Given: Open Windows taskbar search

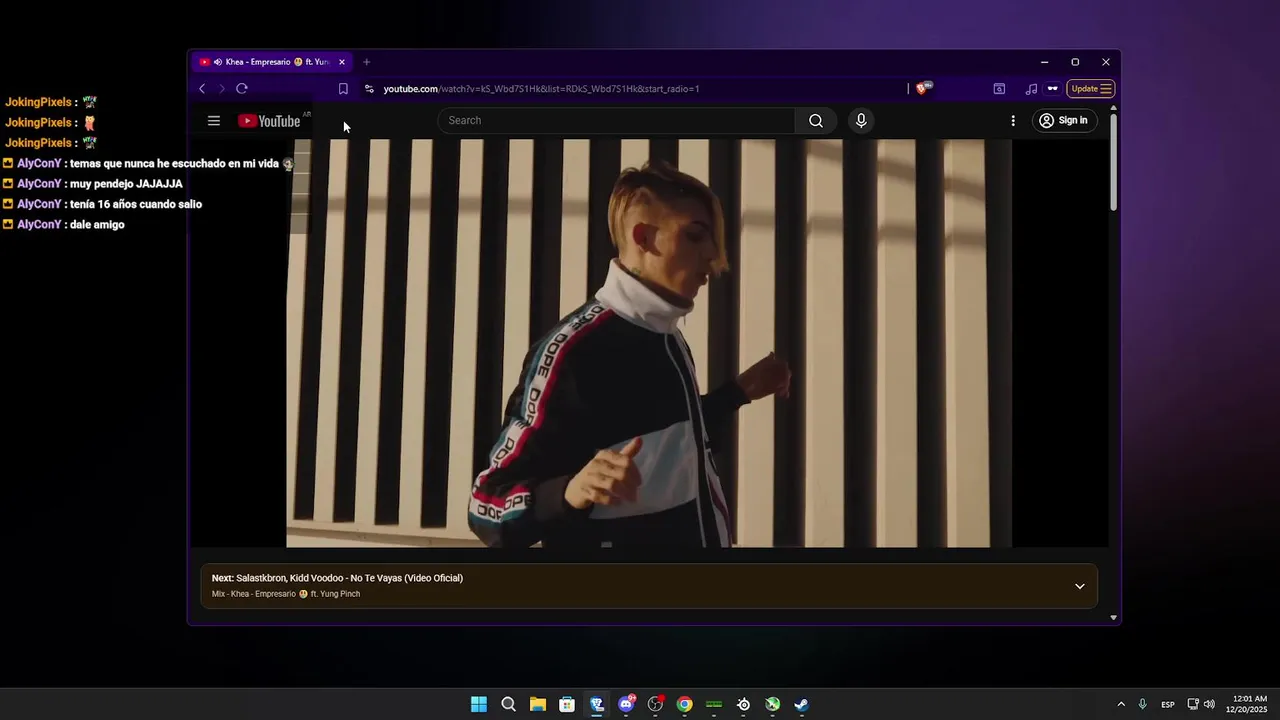Looking at the screenshot, I should [508, 704].
